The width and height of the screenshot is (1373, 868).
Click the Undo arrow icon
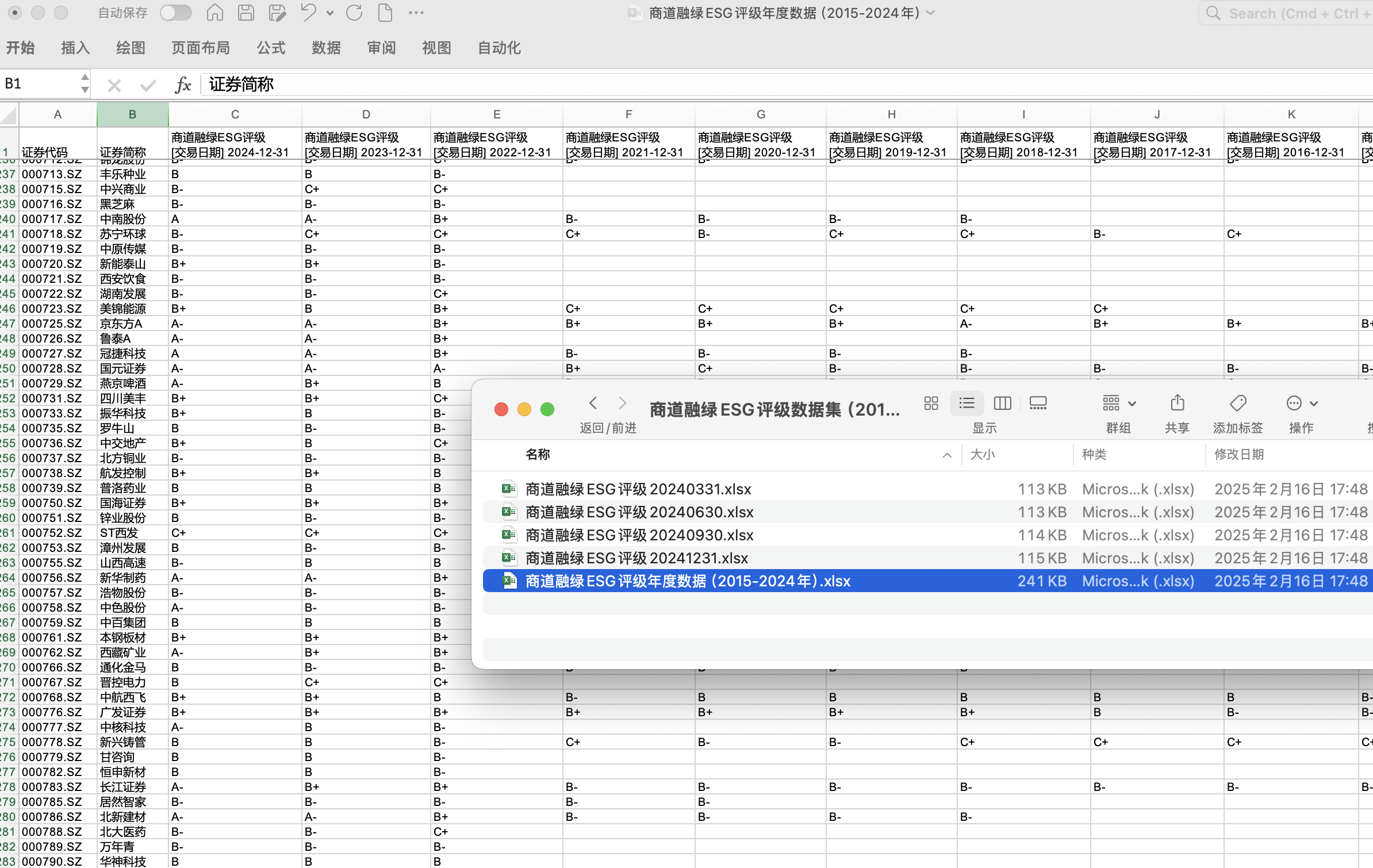(x=309, y=13)
